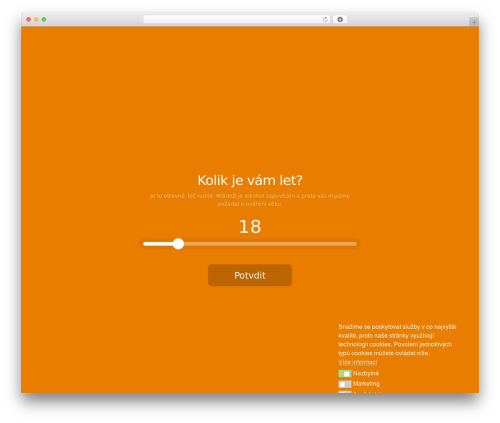This screenshot has width=500, height=423.
Task: Click the yellow minimize window button
Action: pyautogui.click(x=36, y=19)
